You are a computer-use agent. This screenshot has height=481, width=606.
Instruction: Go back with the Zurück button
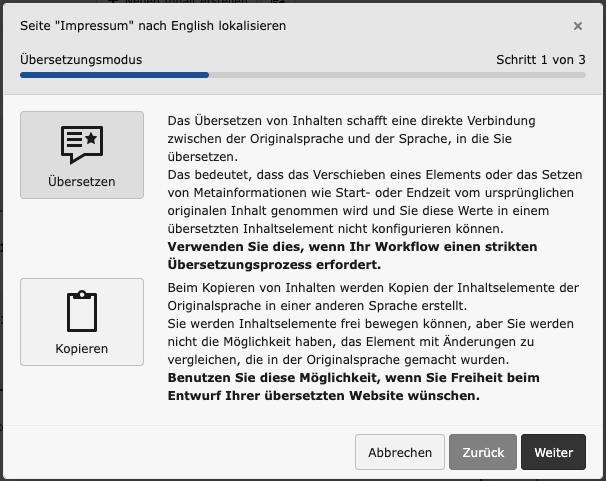[482, 452]
